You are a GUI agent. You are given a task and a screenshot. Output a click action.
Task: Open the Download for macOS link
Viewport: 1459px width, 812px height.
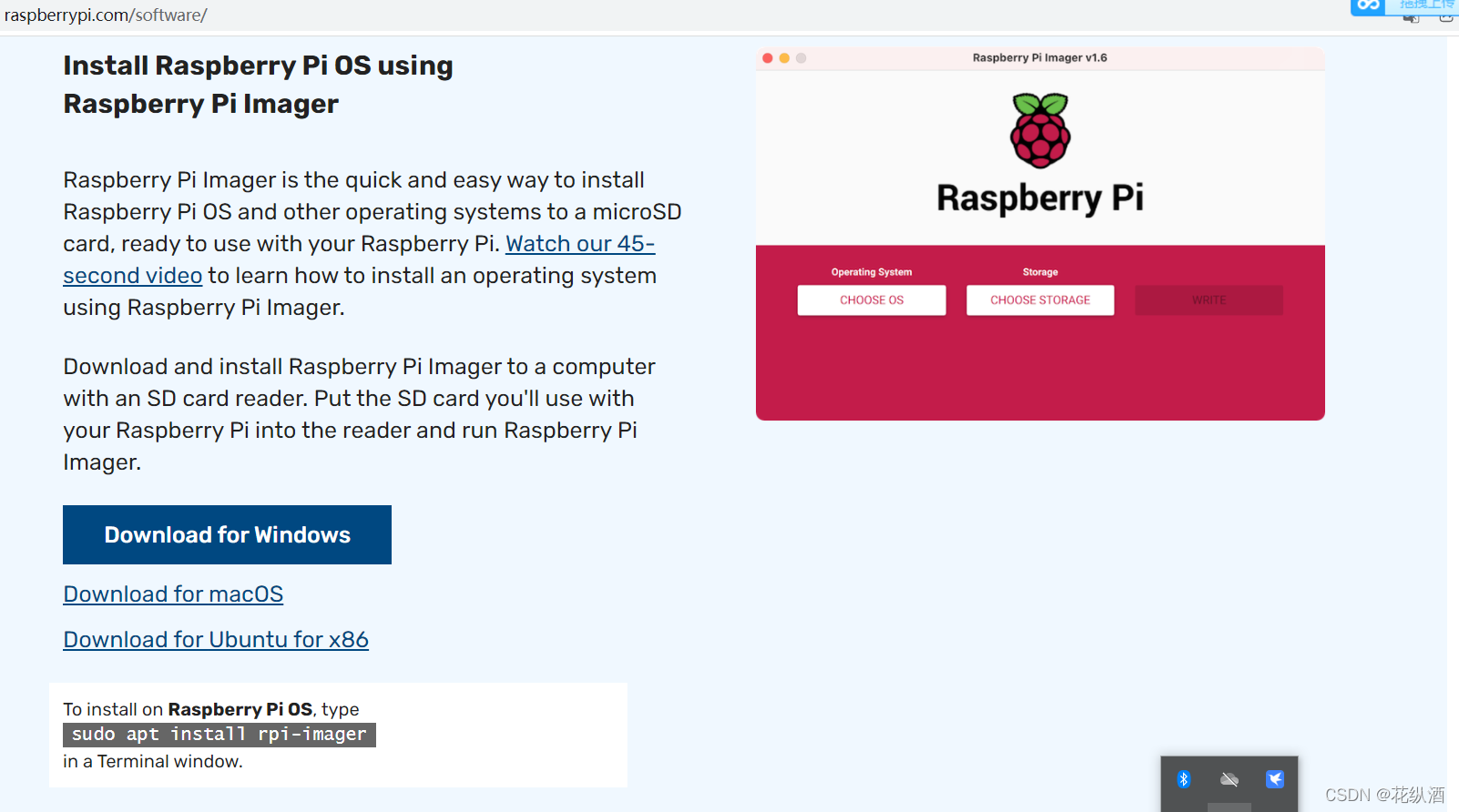(x=173, y=594)
